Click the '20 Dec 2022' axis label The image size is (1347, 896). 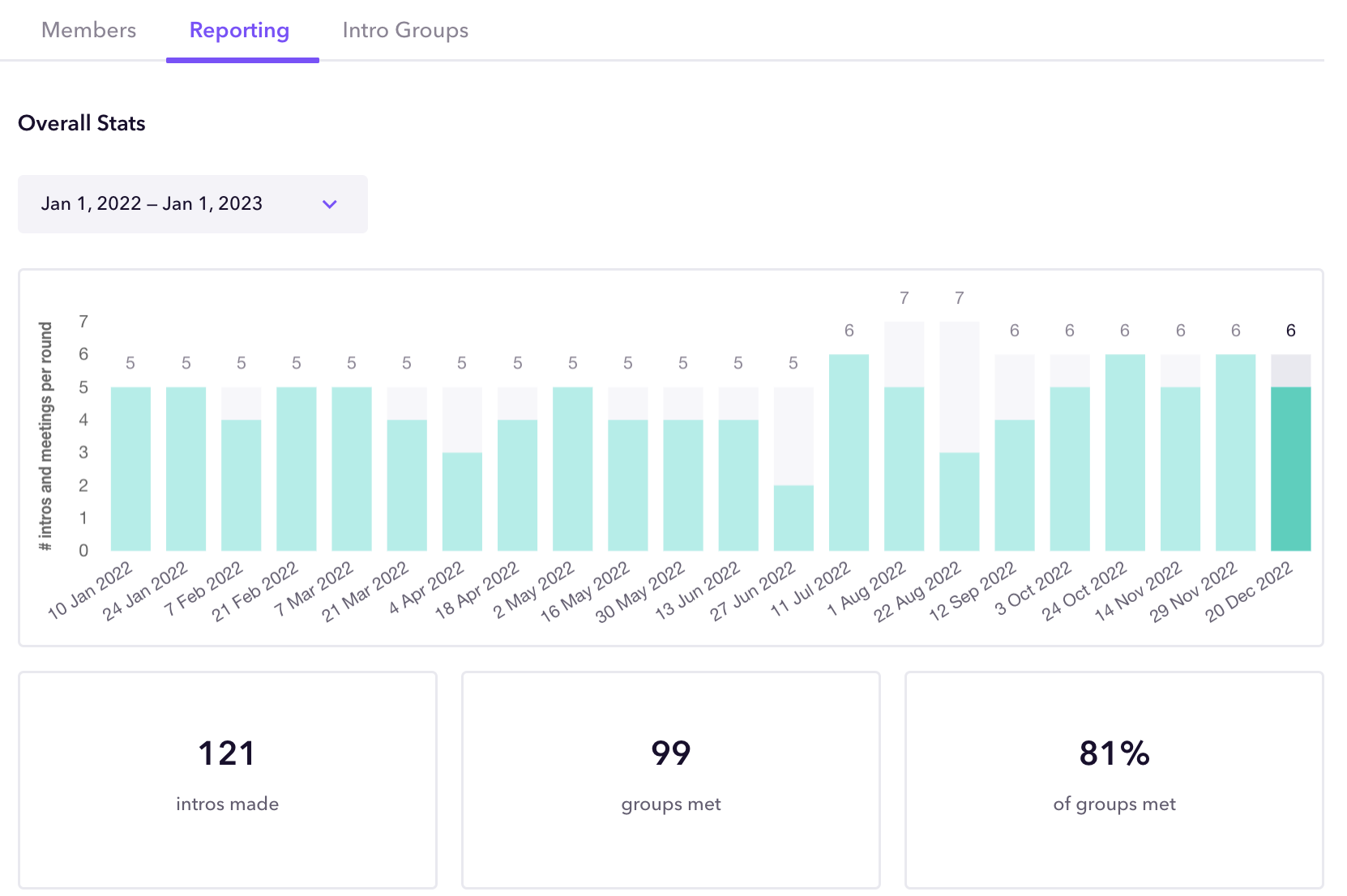coord(1249,592)
